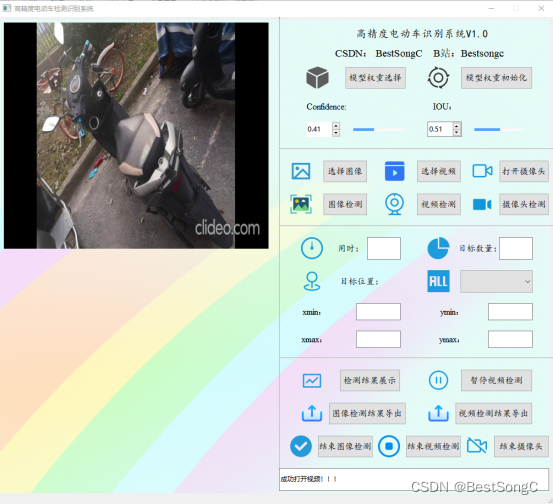Close the window with the X button
The image size is (553, 504).
pos(541,8)
